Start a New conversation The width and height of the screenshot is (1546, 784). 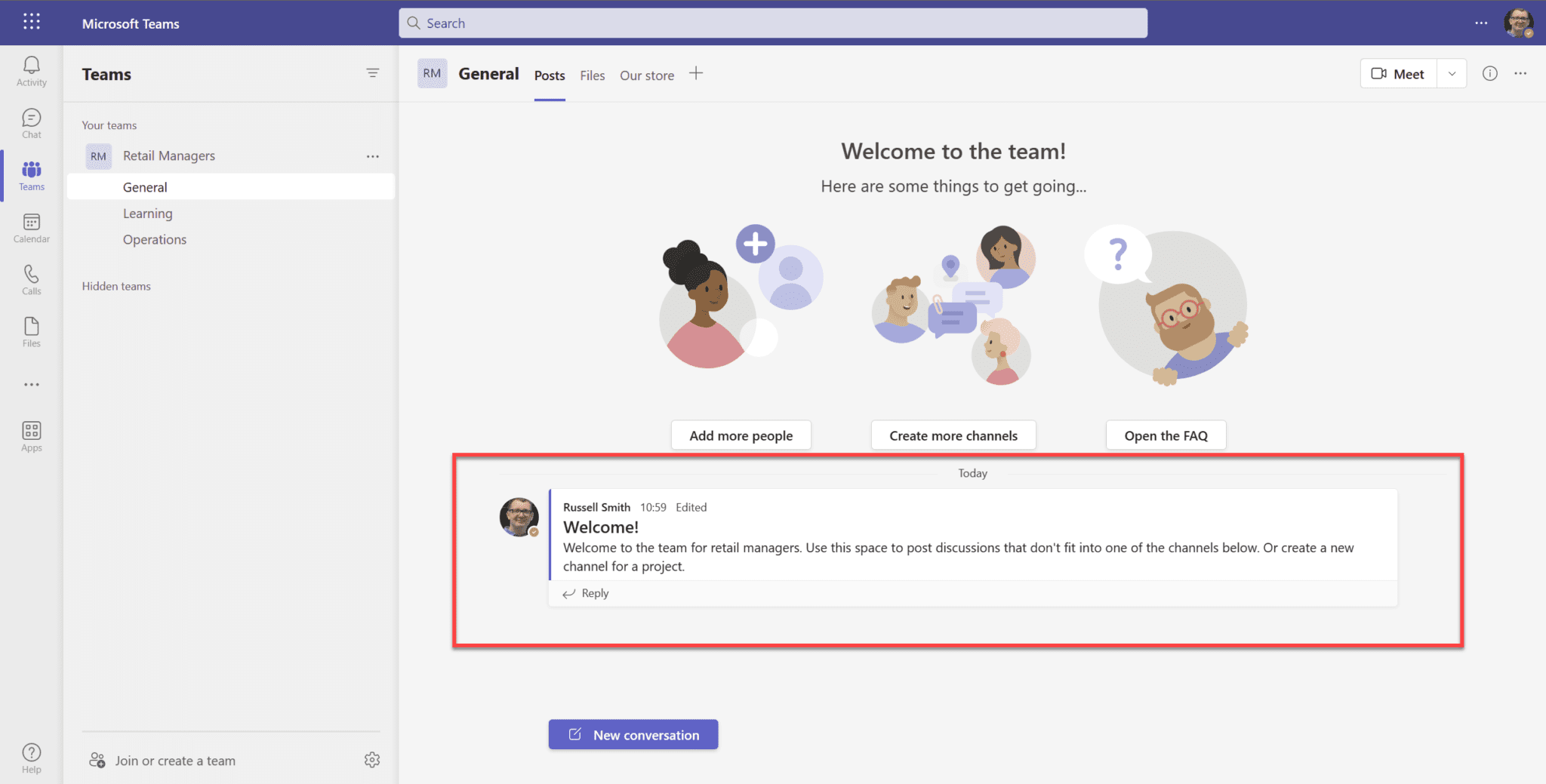click(633, 734)
